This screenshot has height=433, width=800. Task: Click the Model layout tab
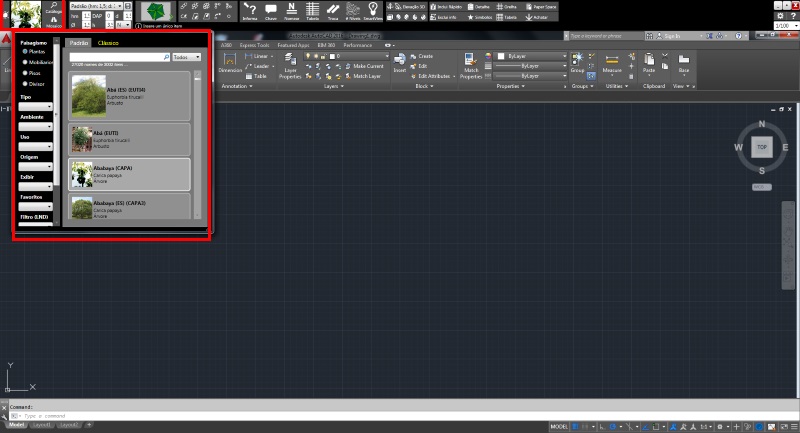[x=16, y=425]
